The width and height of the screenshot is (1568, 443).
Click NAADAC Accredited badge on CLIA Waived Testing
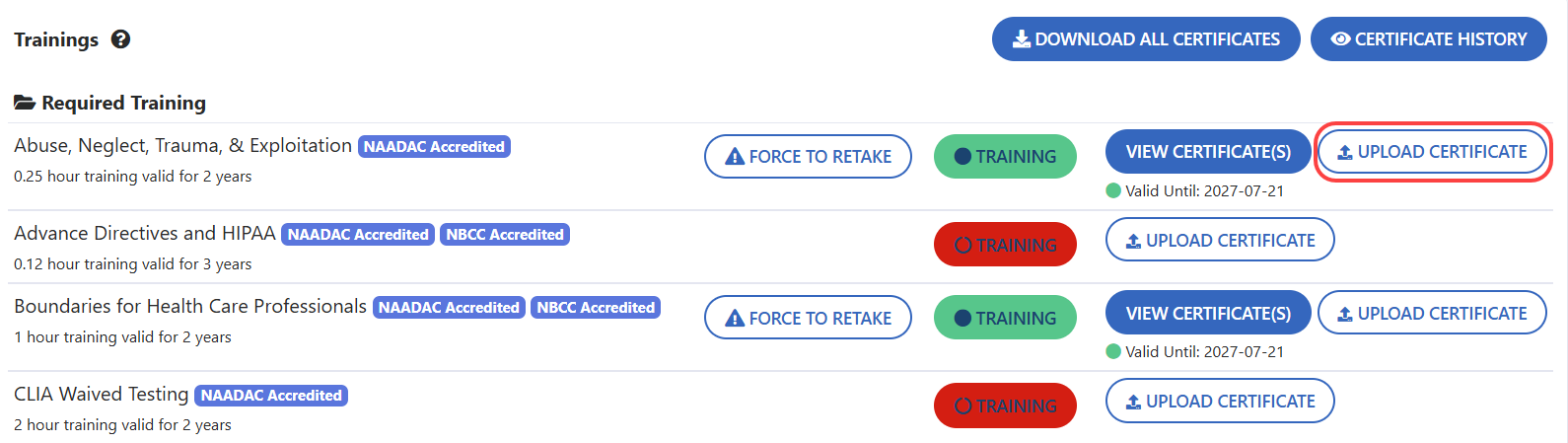271,396
